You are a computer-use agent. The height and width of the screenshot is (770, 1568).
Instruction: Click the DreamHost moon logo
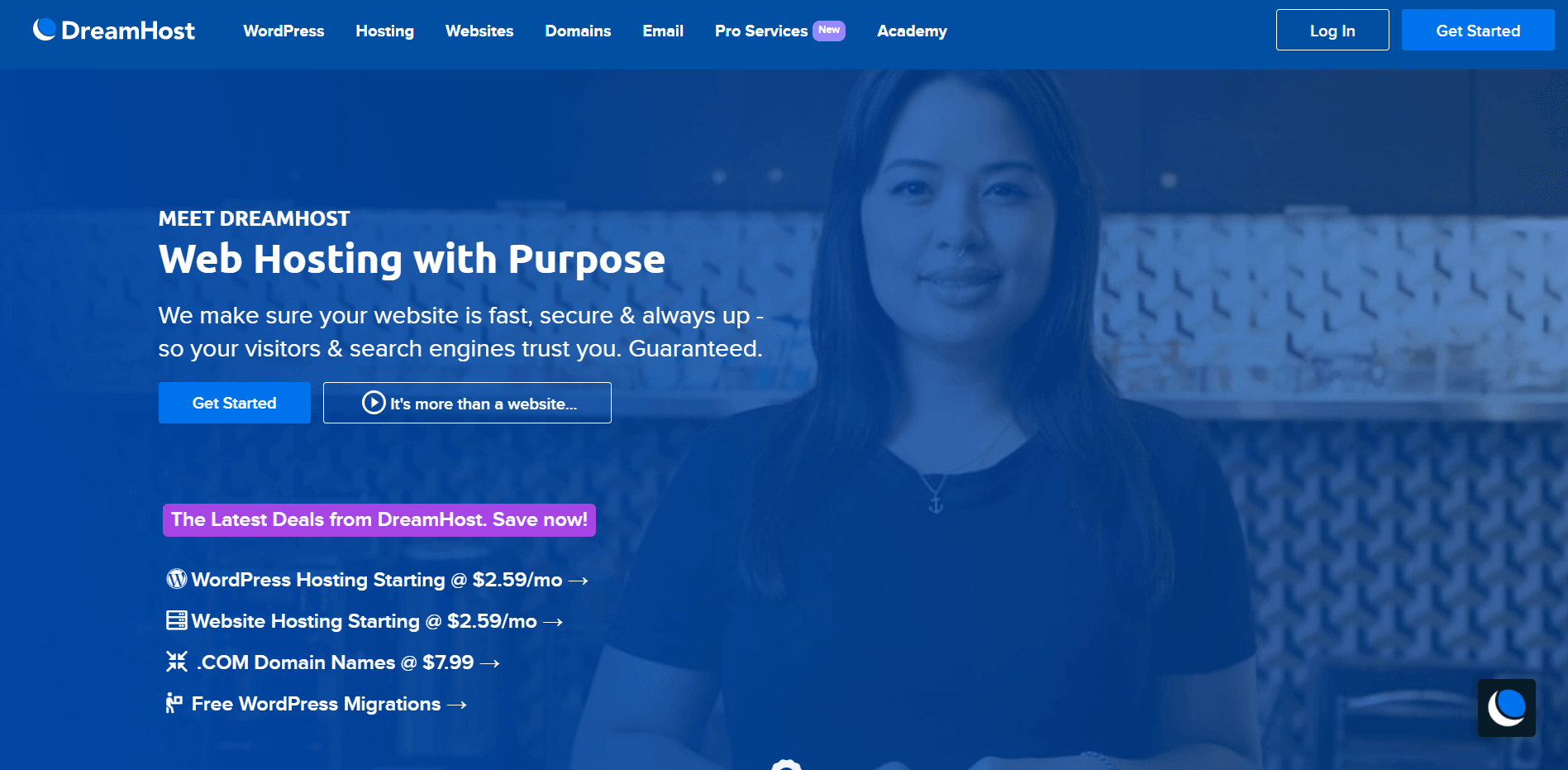[x=45, y=30]
